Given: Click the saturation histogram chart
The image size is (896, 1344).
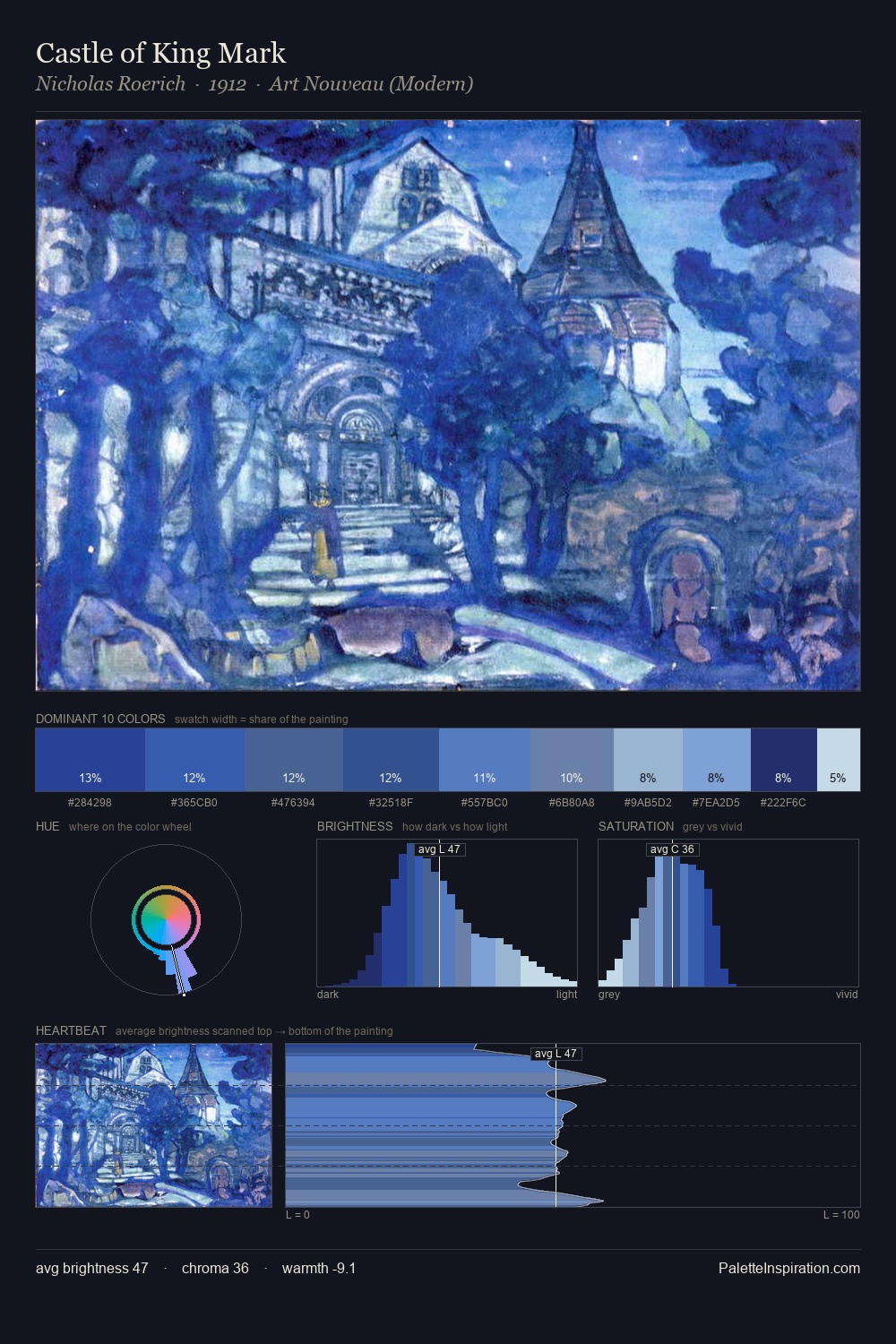Looking at the screenshot, I should 728,913.
